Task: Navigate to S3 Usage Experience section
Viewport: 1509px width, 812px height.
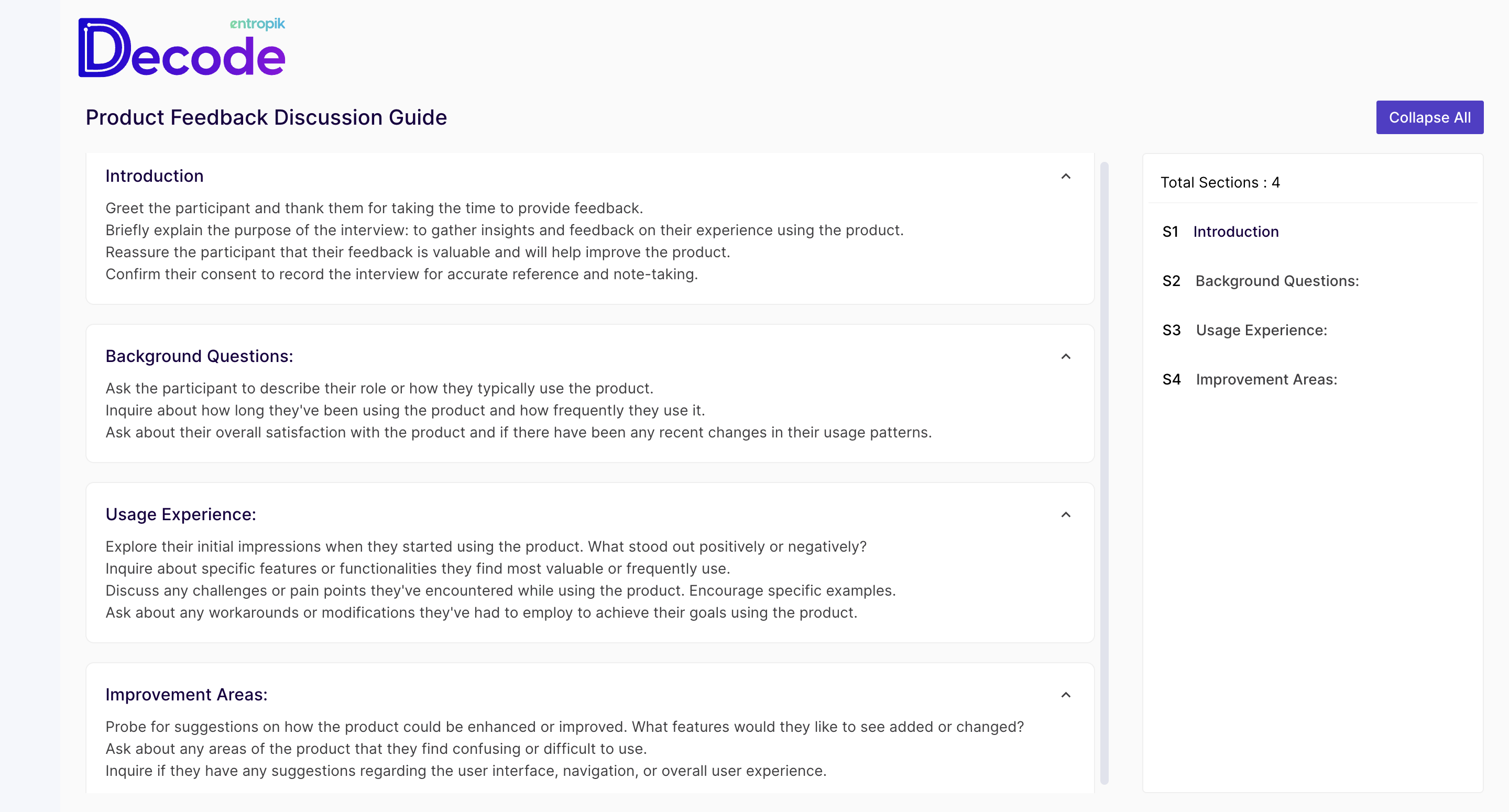Action: [x=1261, y=331]
